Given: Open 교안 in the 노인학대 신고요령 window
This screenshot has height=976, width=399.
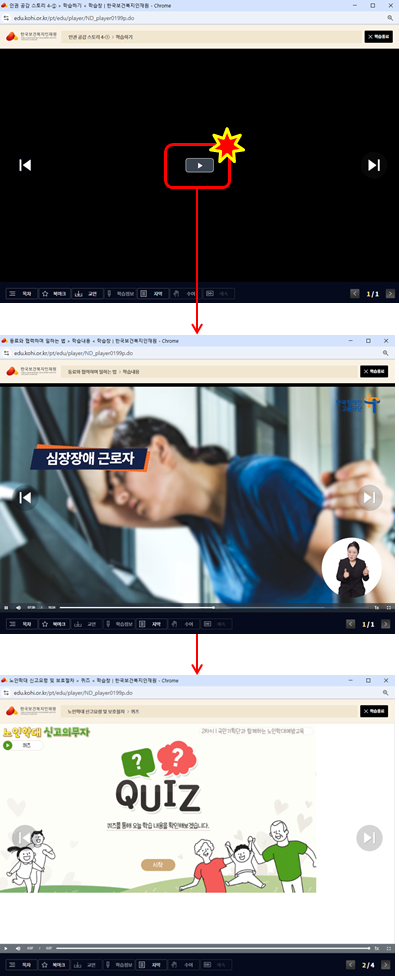Looking at the screenshot, I should coord(87,965).
